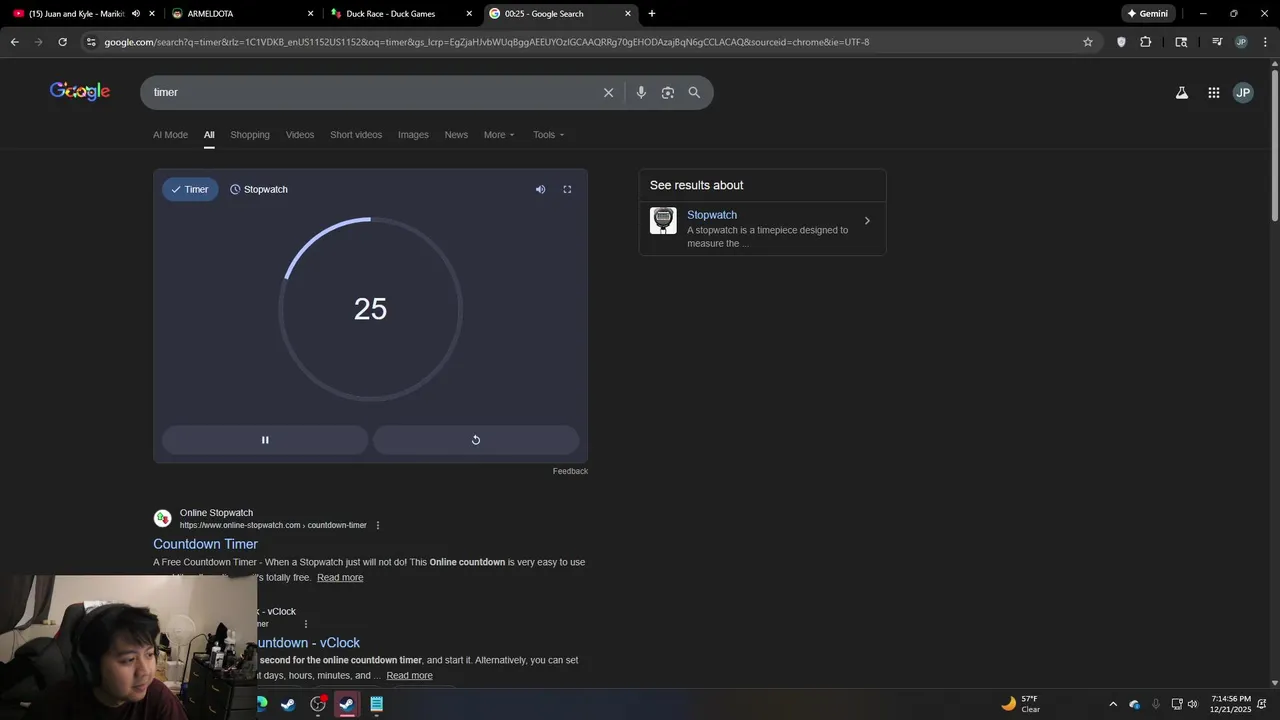Switch to the Duck Race browser tab
The height and width of the screenshot is (720, 1280).
[400, 14]
